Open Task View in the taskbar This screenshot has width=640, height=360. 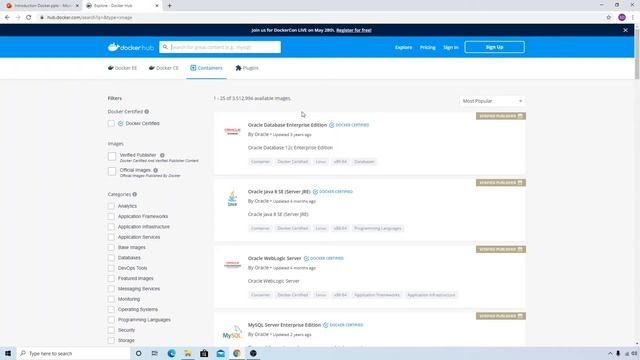pos(155,353)
